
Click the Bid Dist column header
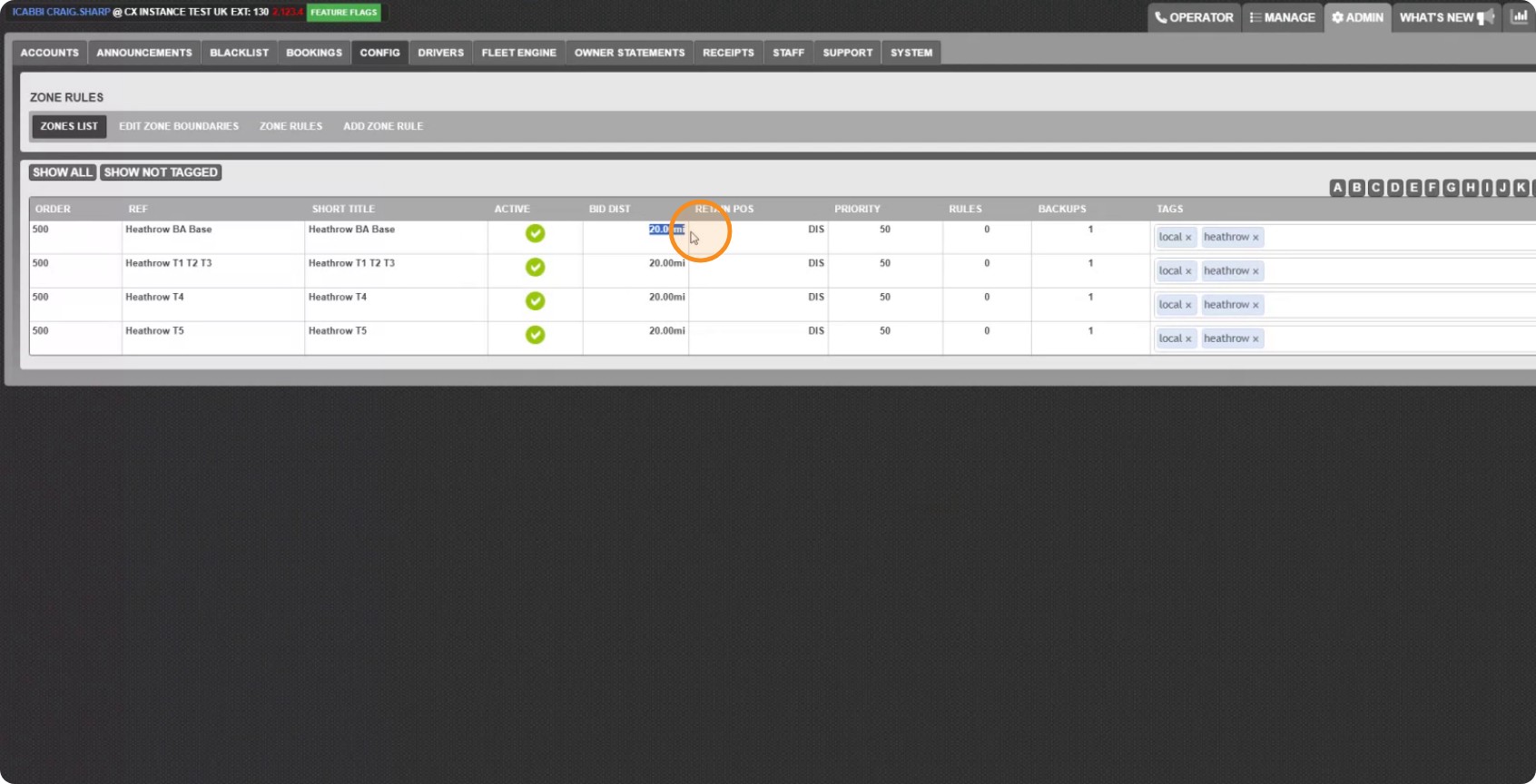(x=610, y=209)
